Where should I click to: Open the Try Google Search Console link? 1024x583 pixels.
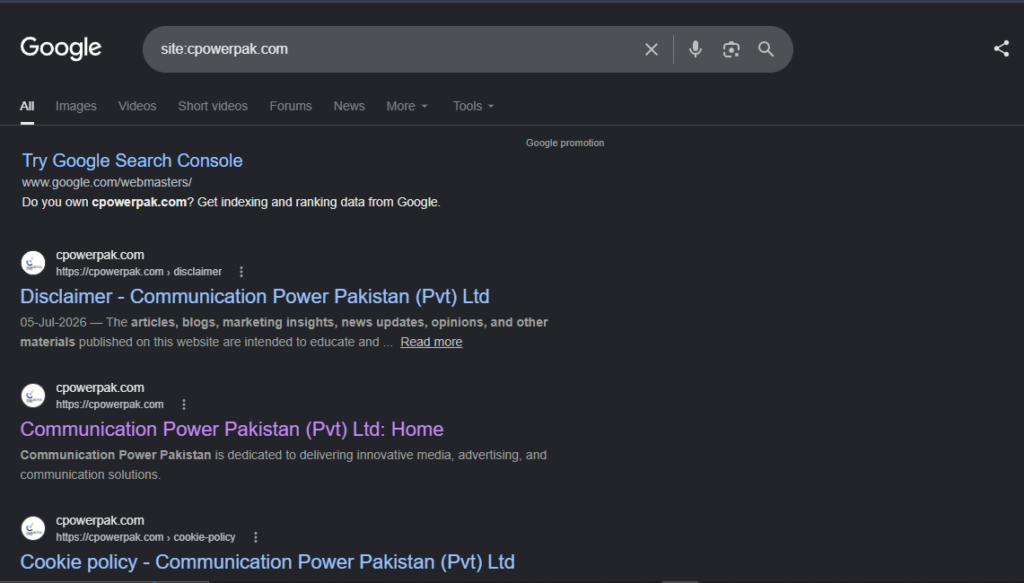click(133, 161)
